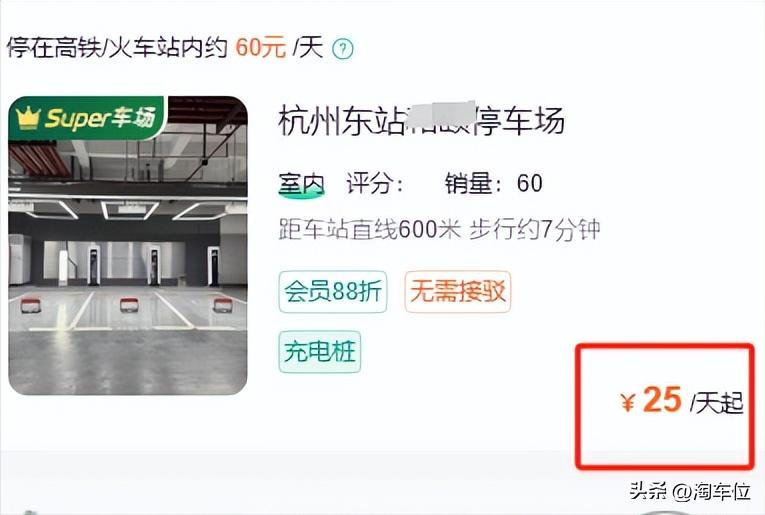This screenshot has width=765, height=515.
Task: Click the ¥ yuan symbol by the price
Action: pyautogui.click(x=627, y=403)
